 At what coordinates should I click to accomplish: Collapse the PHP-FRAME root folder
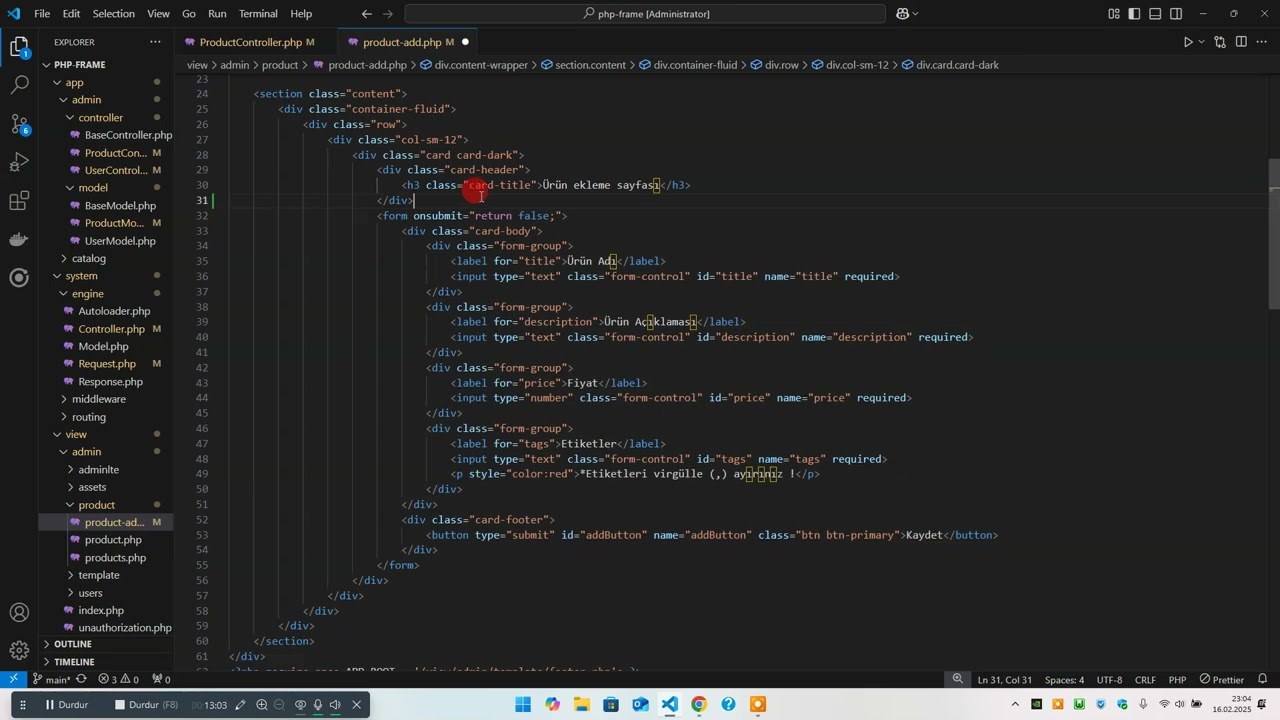click(79, 65)
